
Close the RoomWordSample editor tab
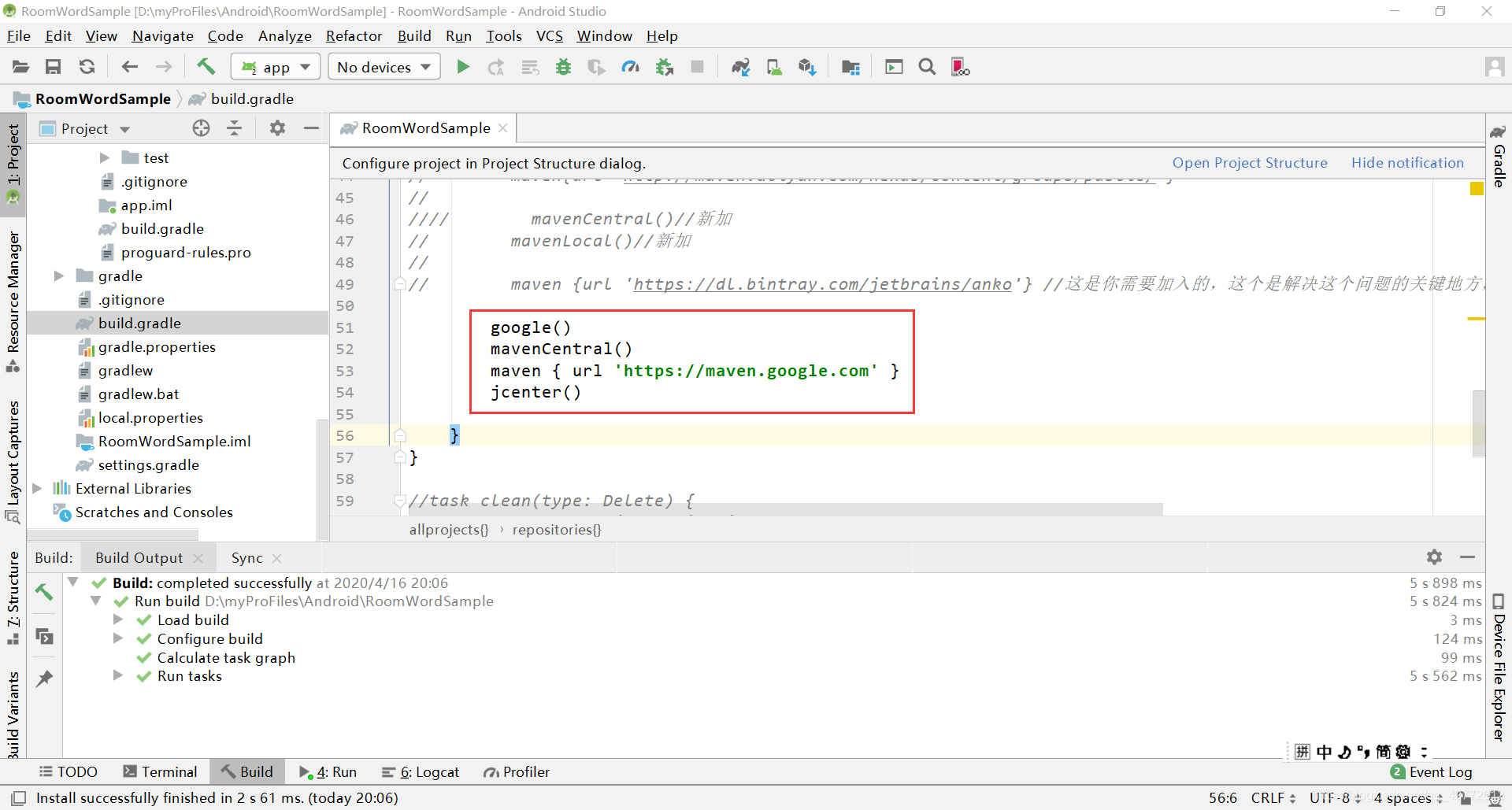coord(502,128)
